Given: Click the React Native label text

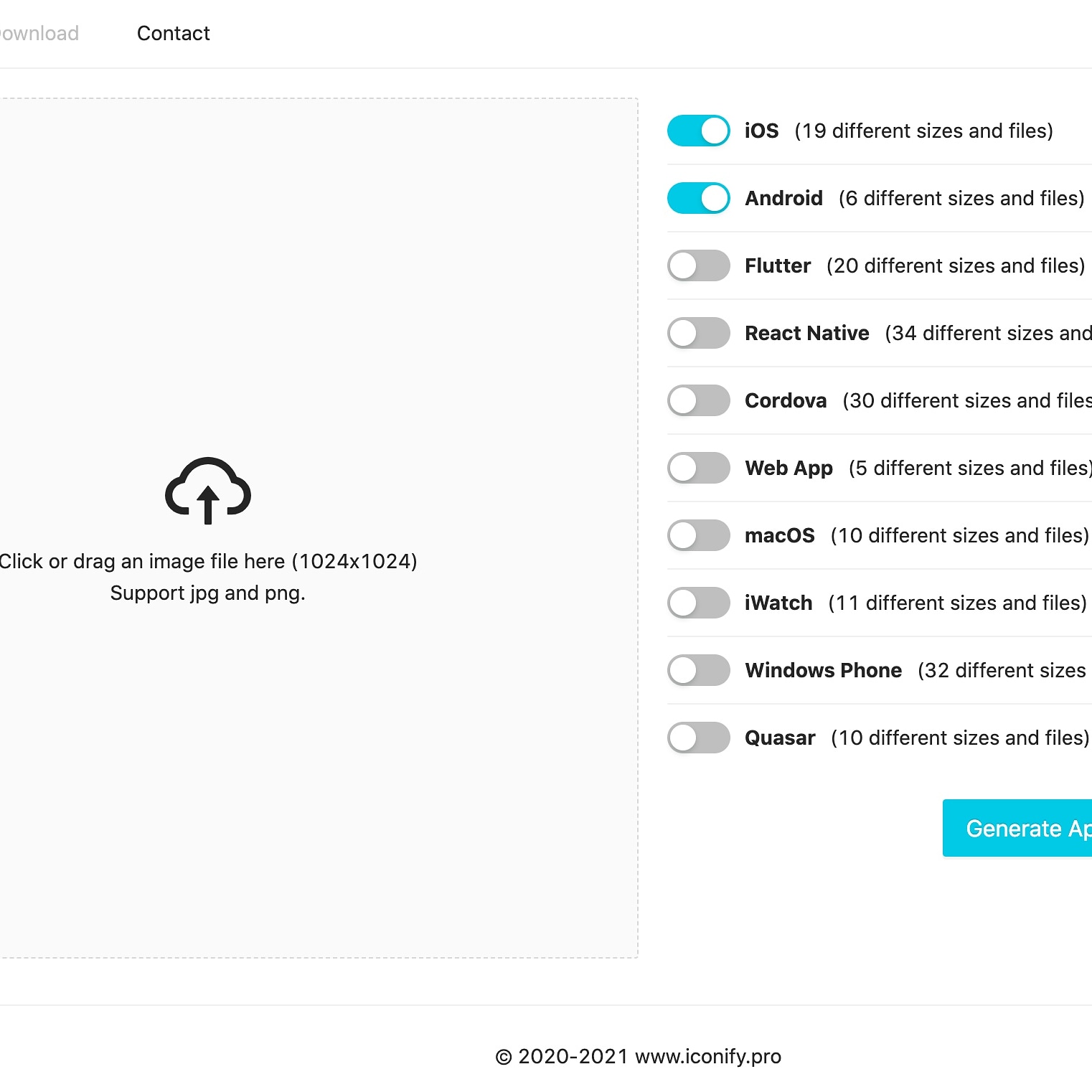Looking at the screenshot, I should (x=807, y=333).
